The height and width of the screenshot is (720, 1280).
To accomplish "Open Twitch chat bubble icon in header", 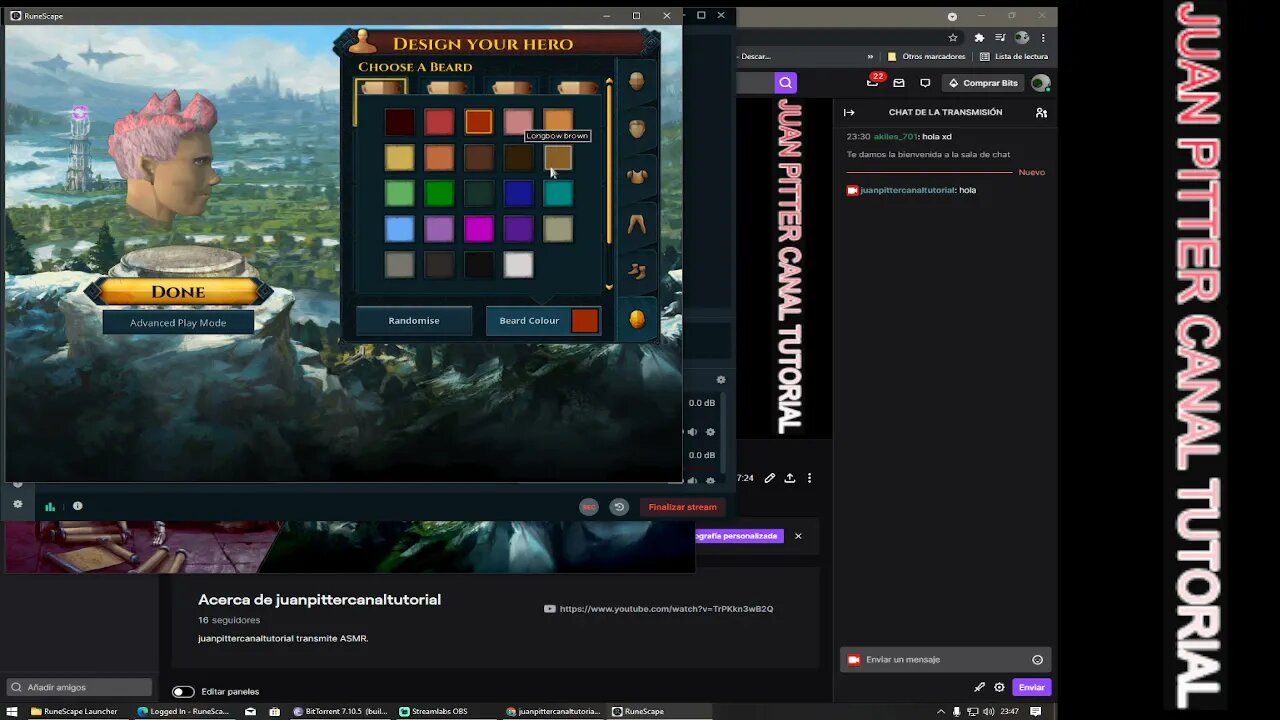I will [925, 83].
